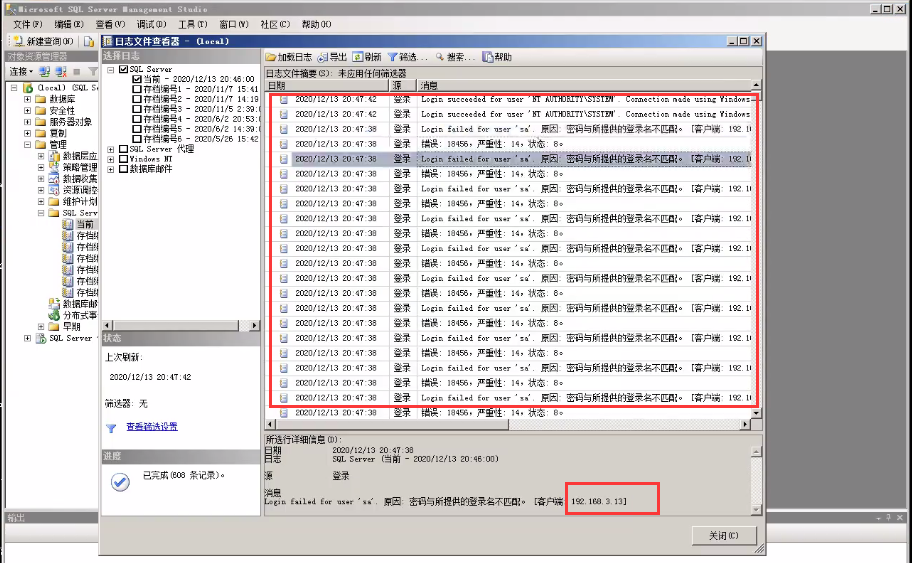Click the Load Log (加载日志) toolbar icon
The width and height of the screenshot is (912, 563).
[271, 57]
